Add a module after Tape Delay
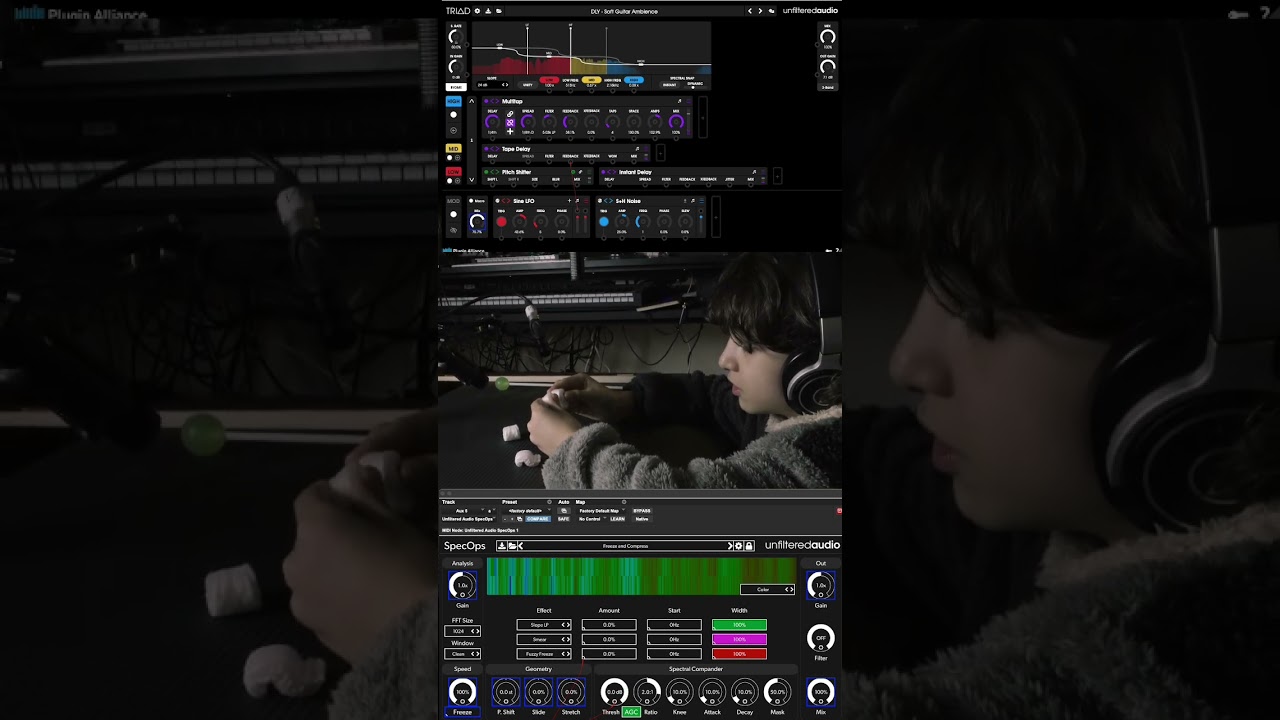The height and width of the screenshot is (720, 1280). pyautogui.click(x=660, y=153)
